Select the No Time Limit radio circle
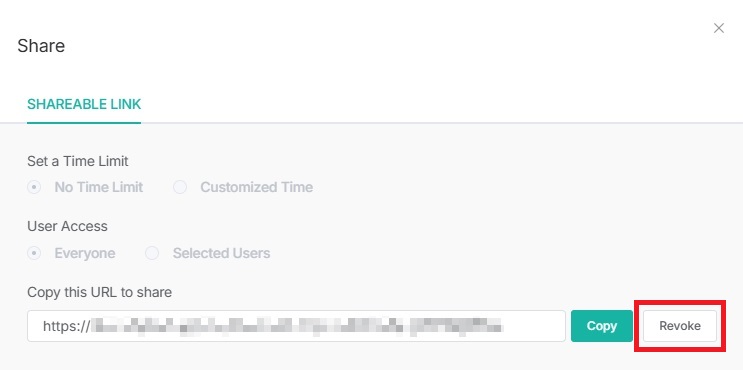 pos(34,187)
